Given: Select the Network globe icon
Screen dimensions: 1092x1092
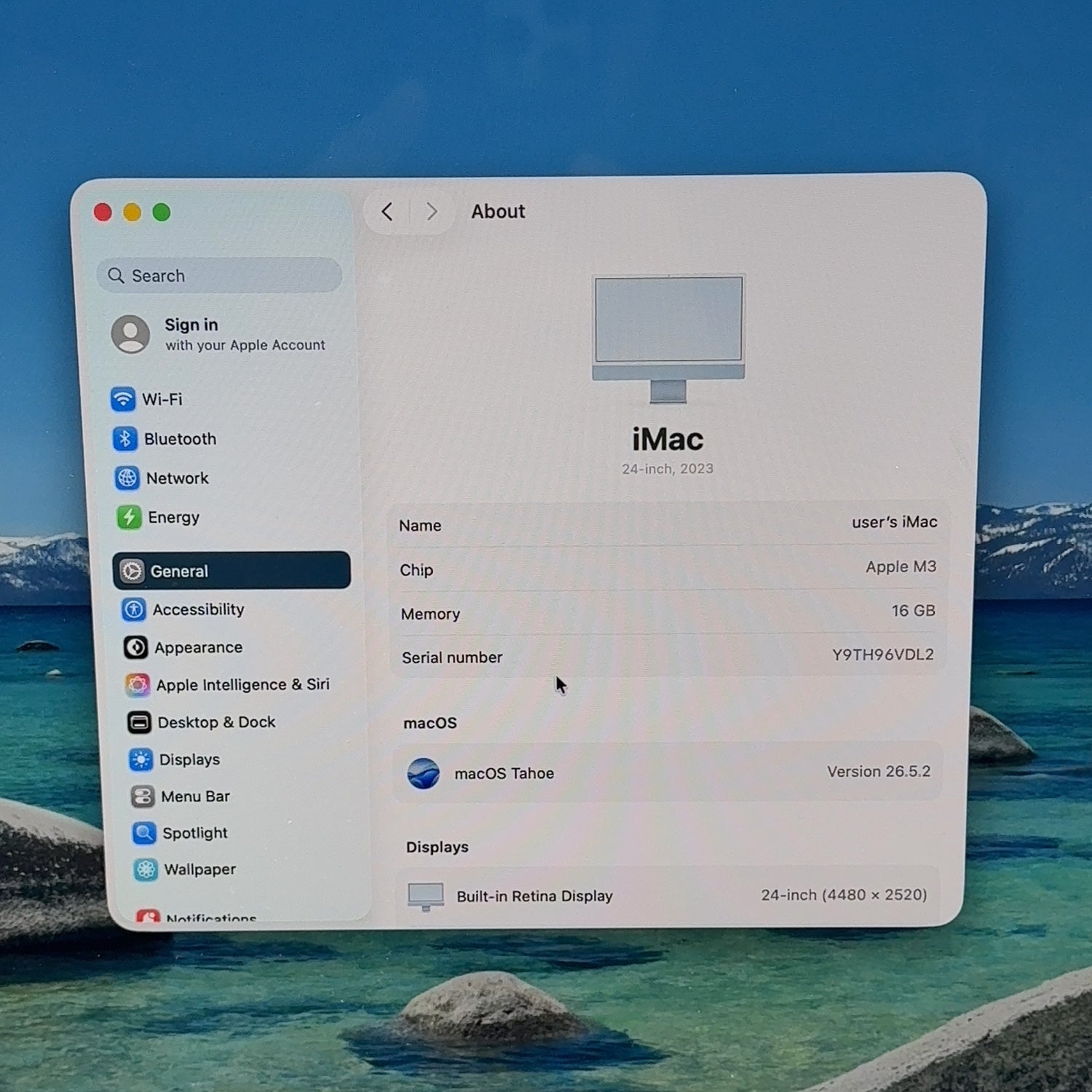Looking at the screenshot, I should coord(127,478).
